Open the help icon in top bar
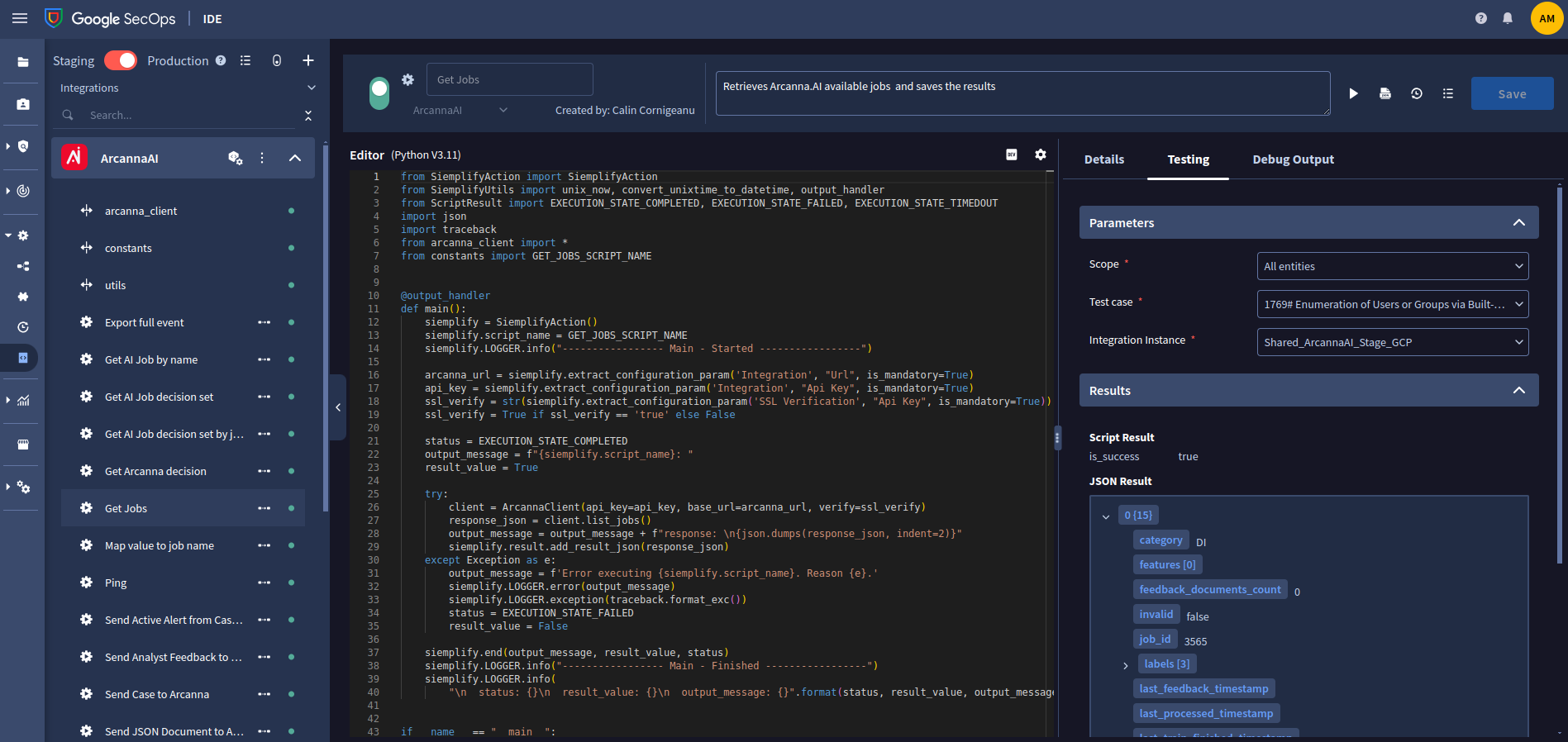Image resolution: width=1568 pixels, height=742 pixels. pyautogui.click(x=1481, y=18)
